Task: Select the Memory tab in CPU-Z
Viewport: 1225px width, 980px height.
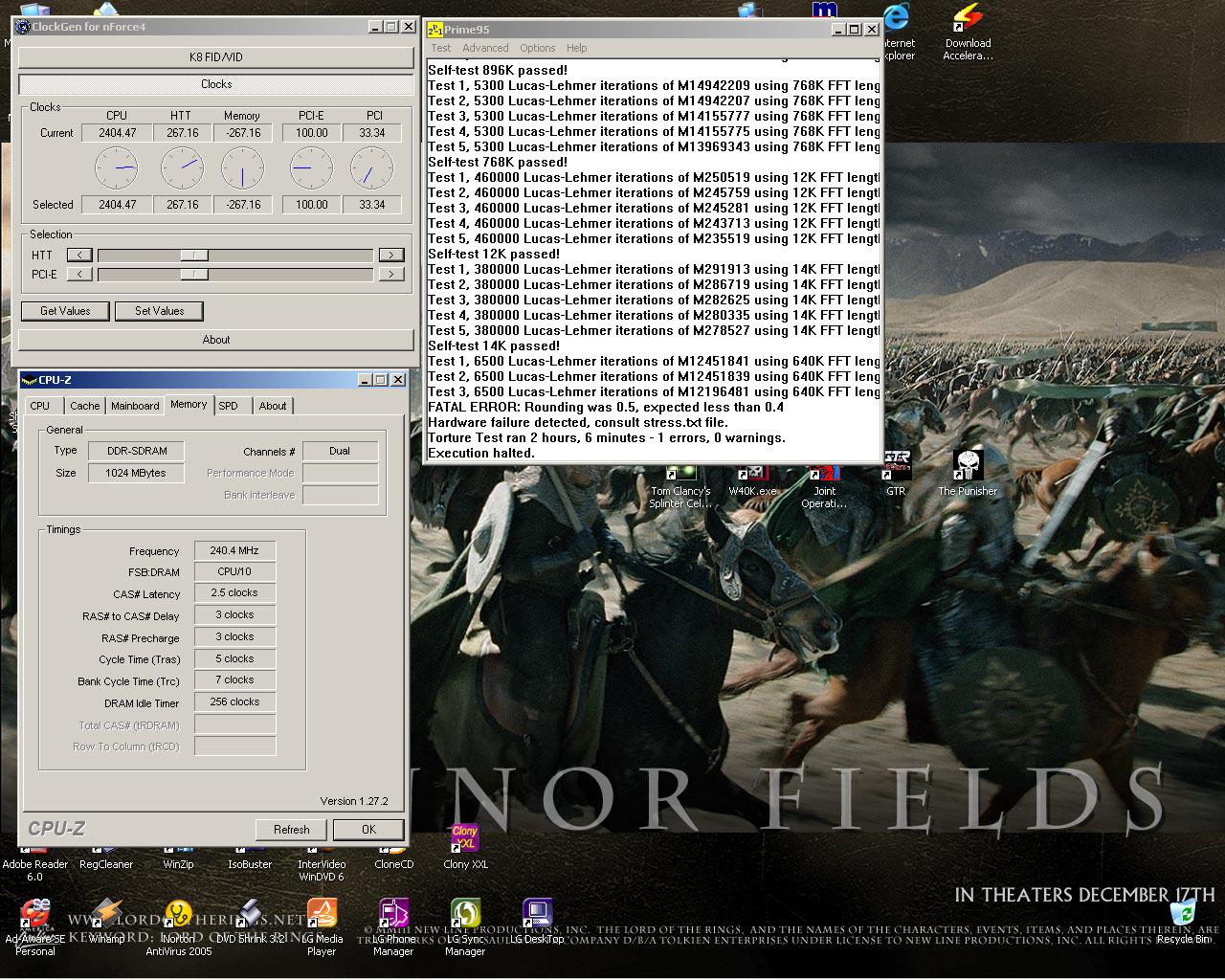Action: (x=189, y=404)
